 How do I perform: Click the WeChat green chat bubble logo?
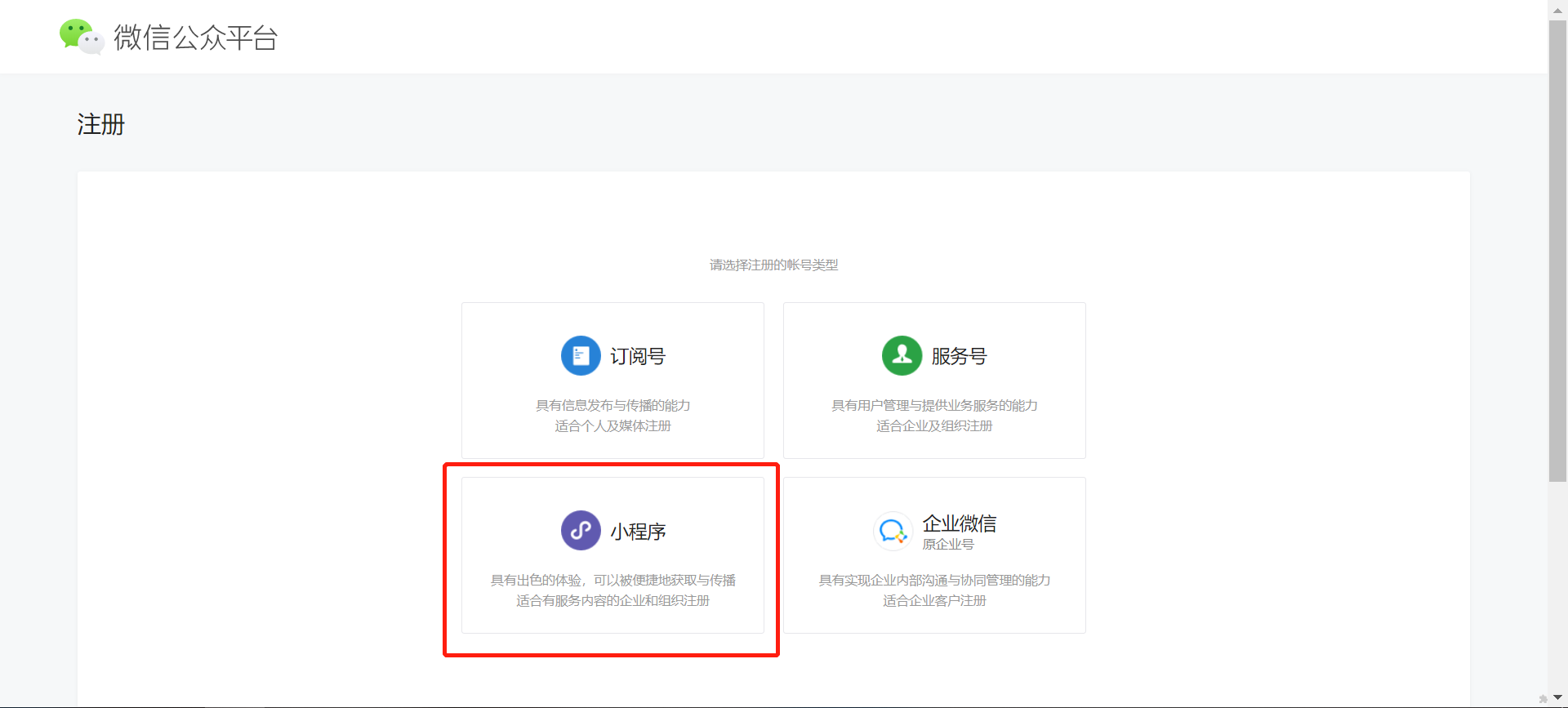(x=81, y=37)
